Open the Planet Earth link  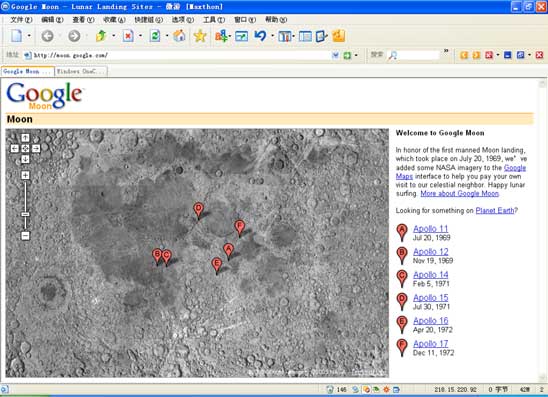pos(495,210)
